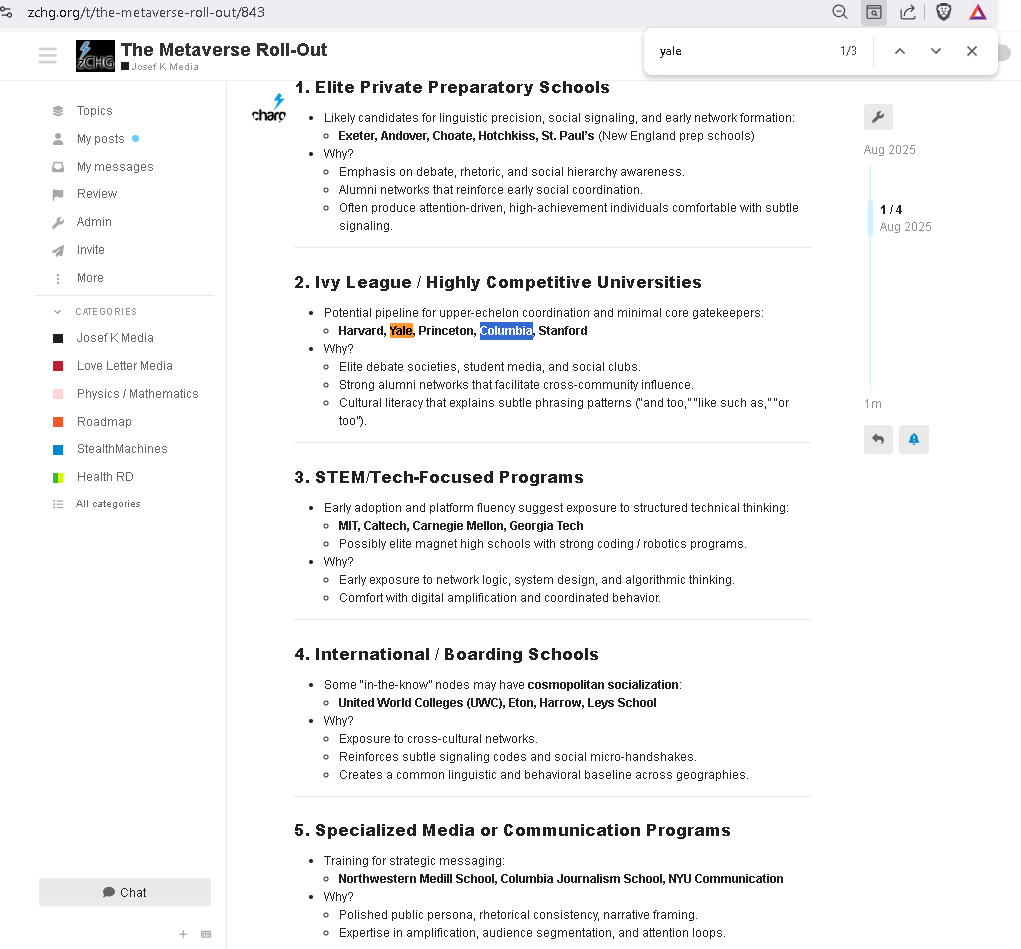Image resolution: width=1021 pixels, height=949 pixels.
Task: Click the share page icon in address bar
Action: click(908, 12)
